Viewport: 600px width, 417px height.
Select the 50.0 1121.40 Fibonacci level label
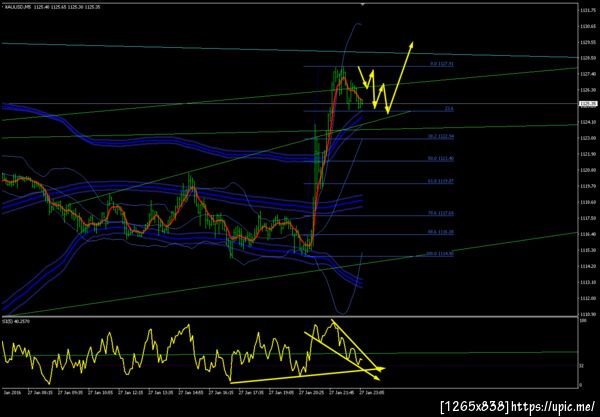coord(441,158)
